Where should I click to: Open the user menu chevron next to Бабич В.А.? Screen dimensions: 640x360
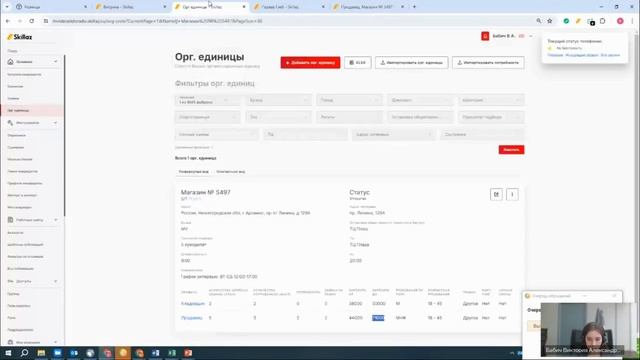point(531,36)
